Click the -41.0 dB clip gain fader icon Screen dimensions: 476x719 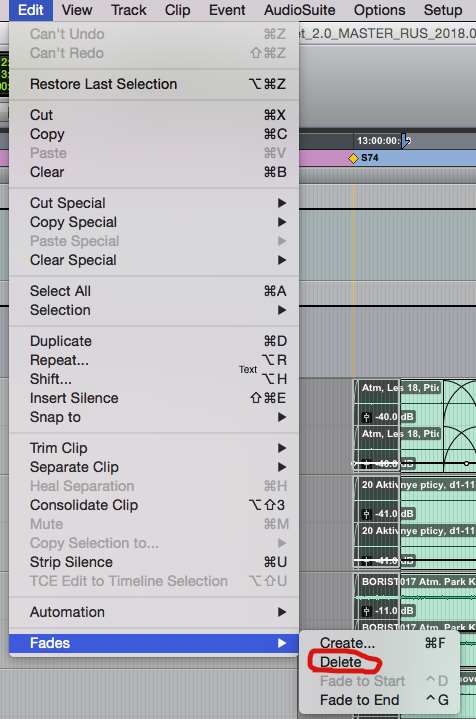click(366, 514)
